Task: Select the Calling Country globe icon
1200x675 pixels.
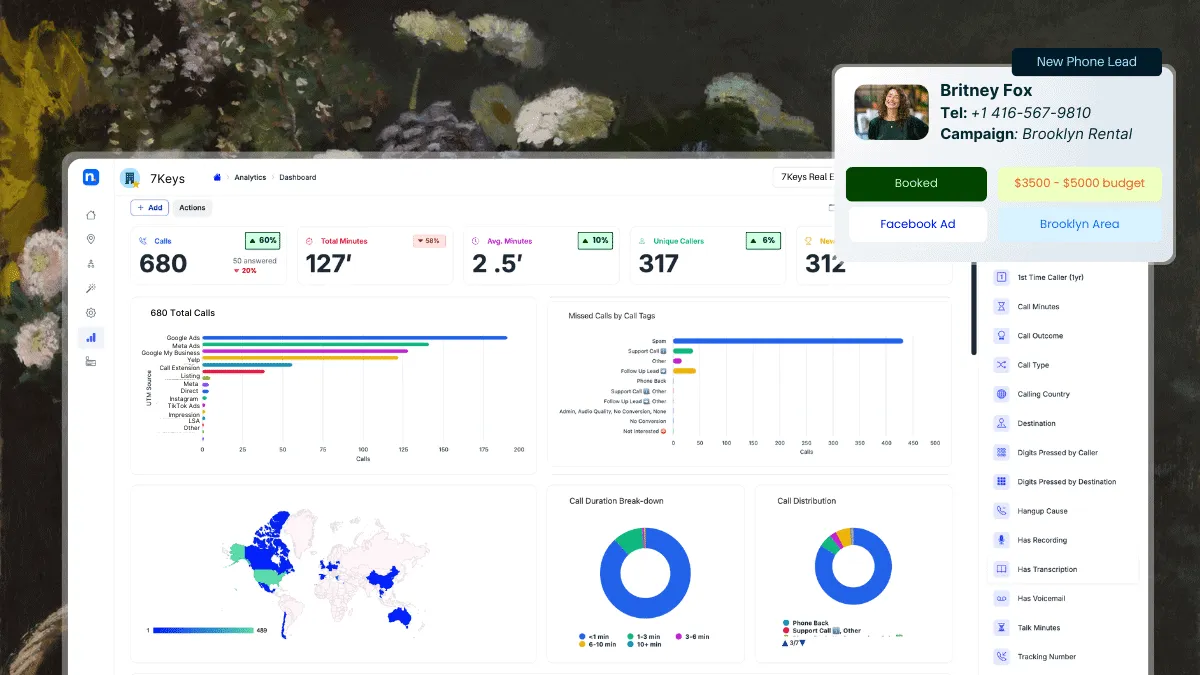Action: coord(1001,394)
